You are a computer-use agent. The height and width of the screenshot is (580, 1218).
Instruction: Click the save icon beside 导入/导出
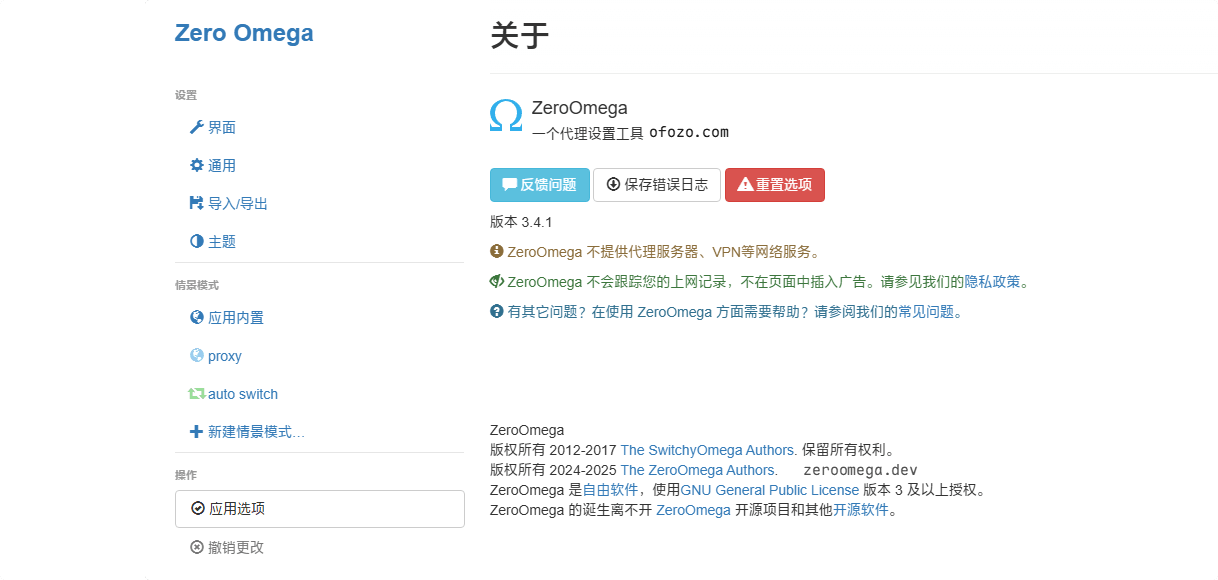tap(196, 203)
